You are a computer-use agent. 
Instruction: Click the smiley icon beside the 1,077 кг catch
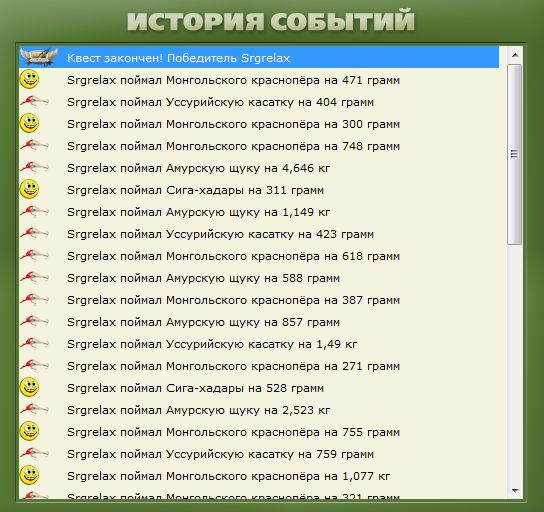(29, 475)
